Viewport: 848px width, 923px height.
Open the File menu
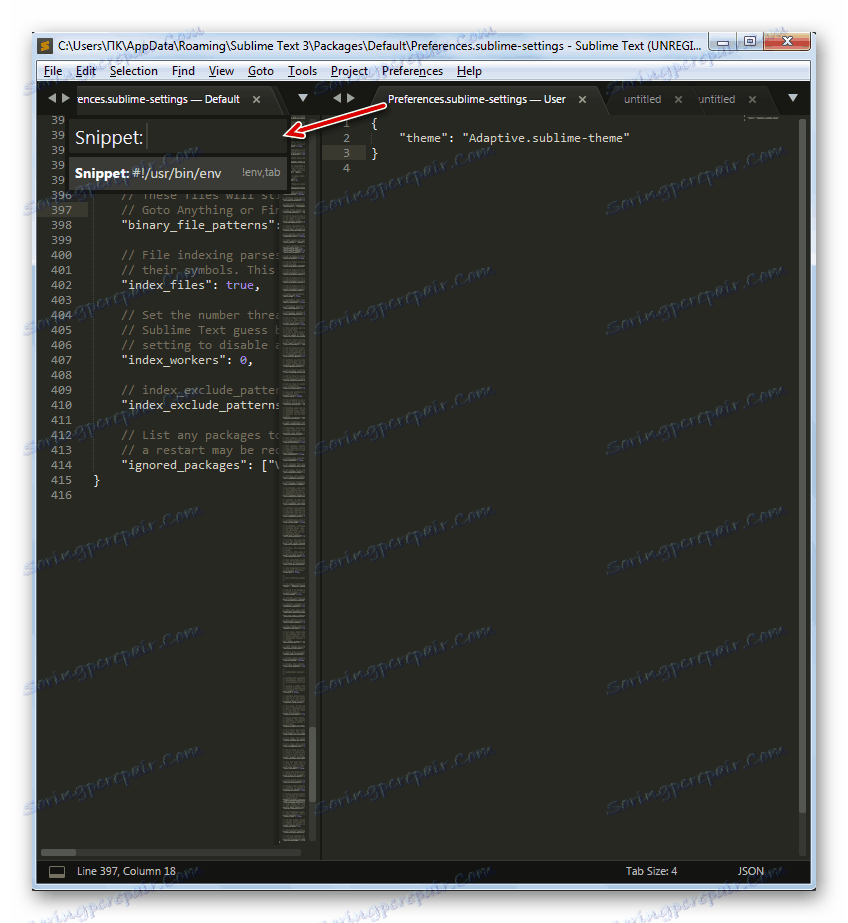(52, 71)
